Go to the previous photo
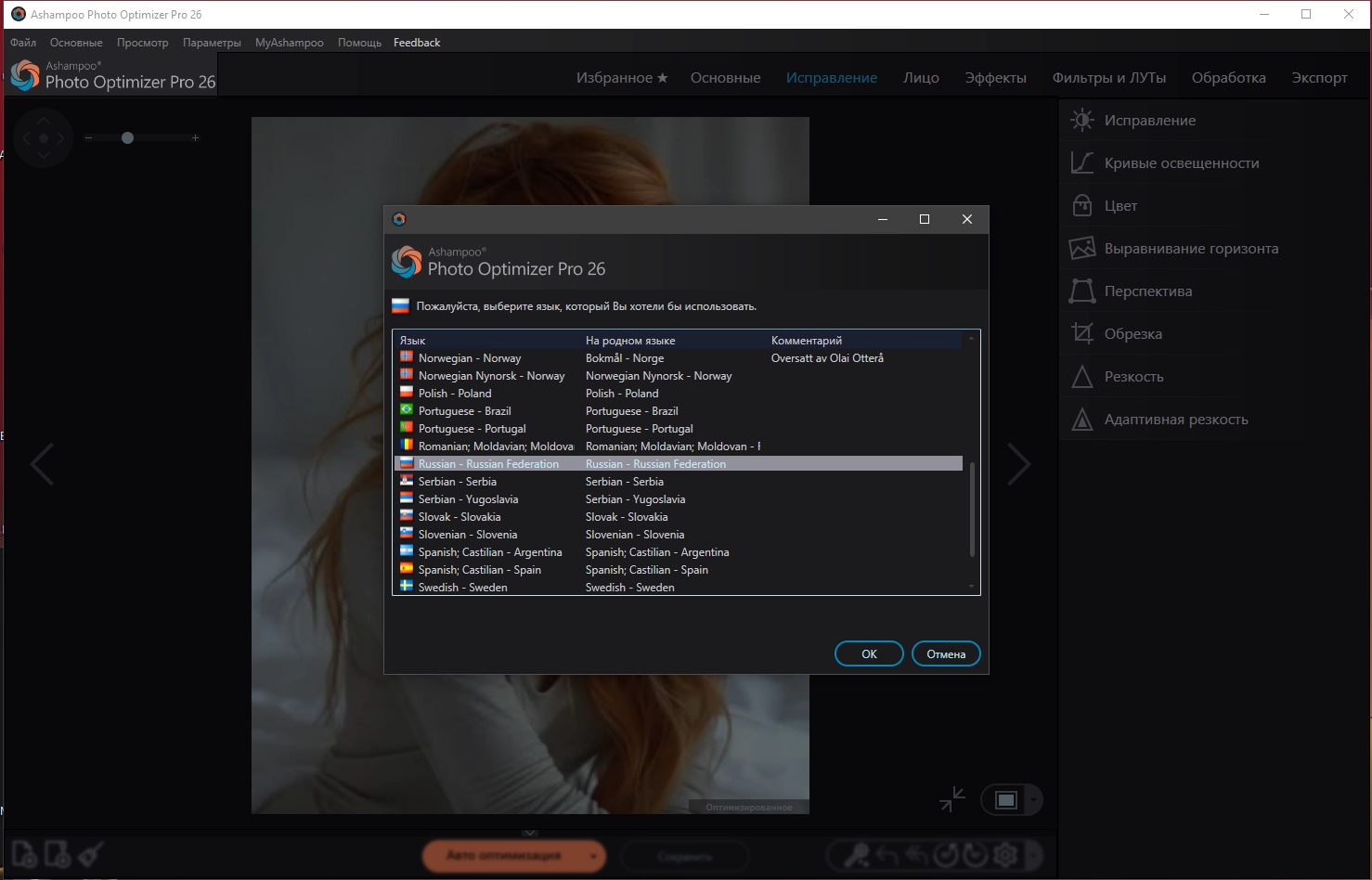Image resolution: width=1372 pixels, height=880 pixels. click(42, 464)
